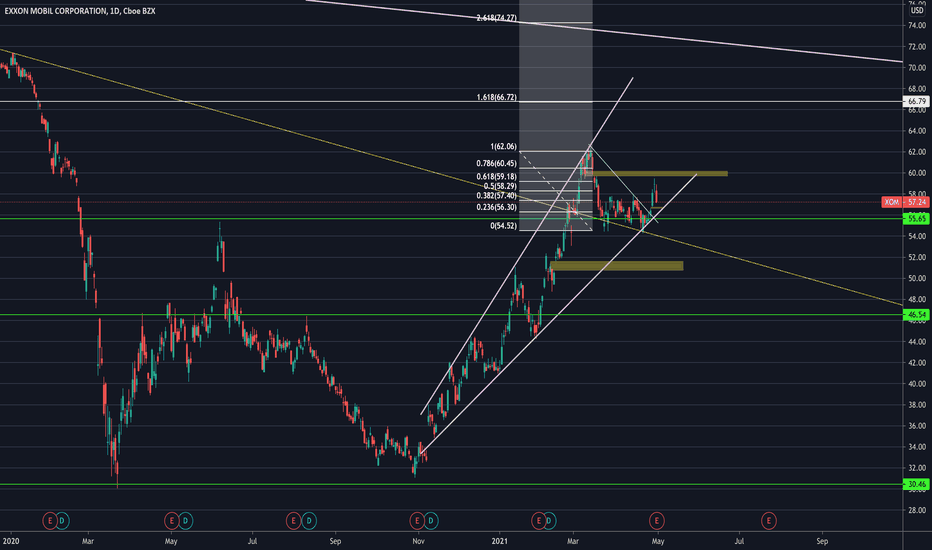Click the 62.00 price axis label
932x550 pixels.
[x=916, y=152]
